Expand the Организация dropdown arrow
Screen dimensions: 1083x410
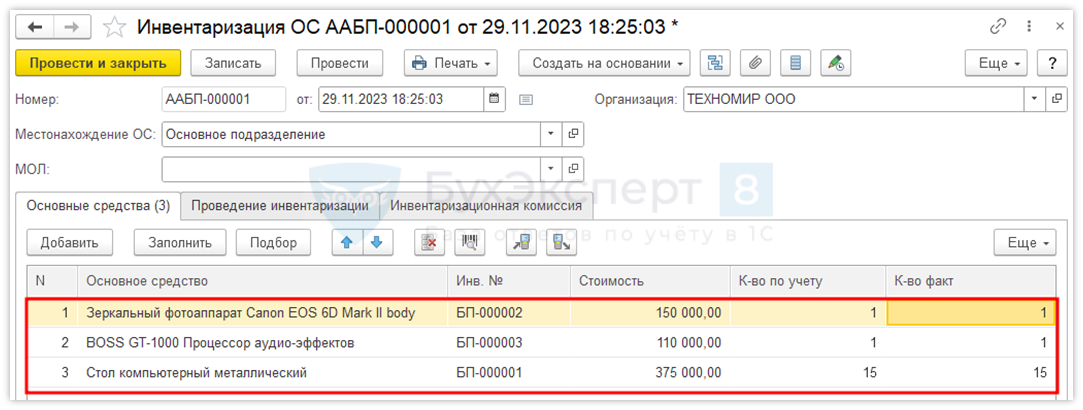point(1035,99)
